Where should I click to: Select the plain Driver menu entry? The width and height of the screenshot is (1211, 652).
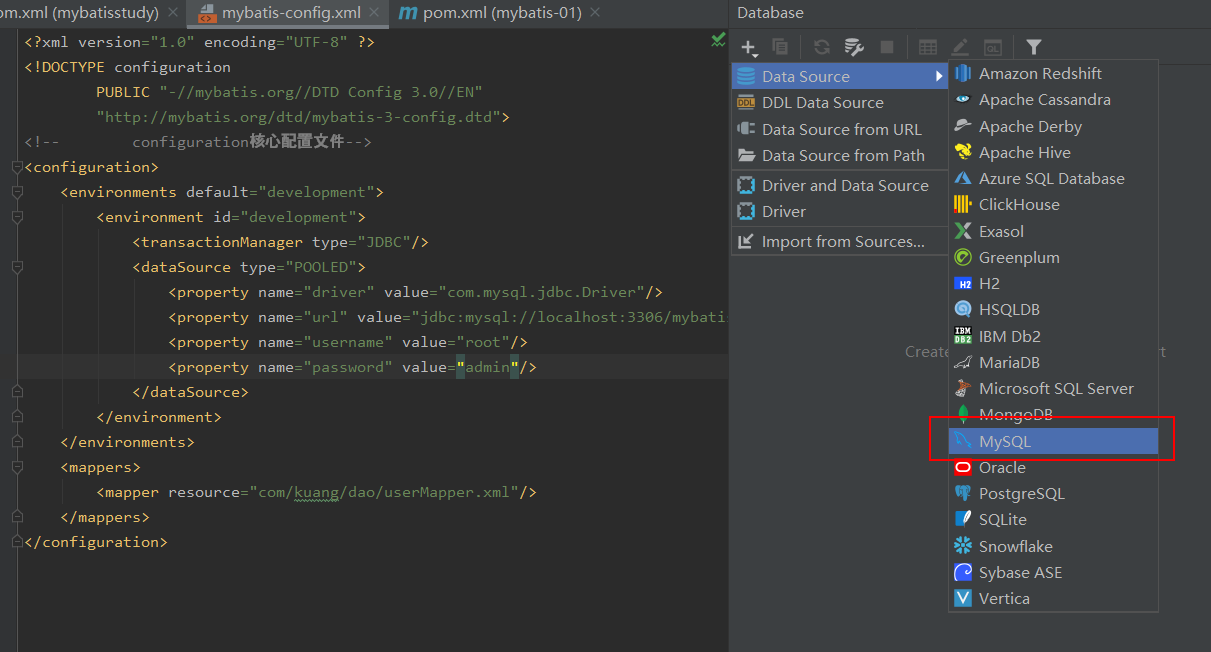point(840,211)
